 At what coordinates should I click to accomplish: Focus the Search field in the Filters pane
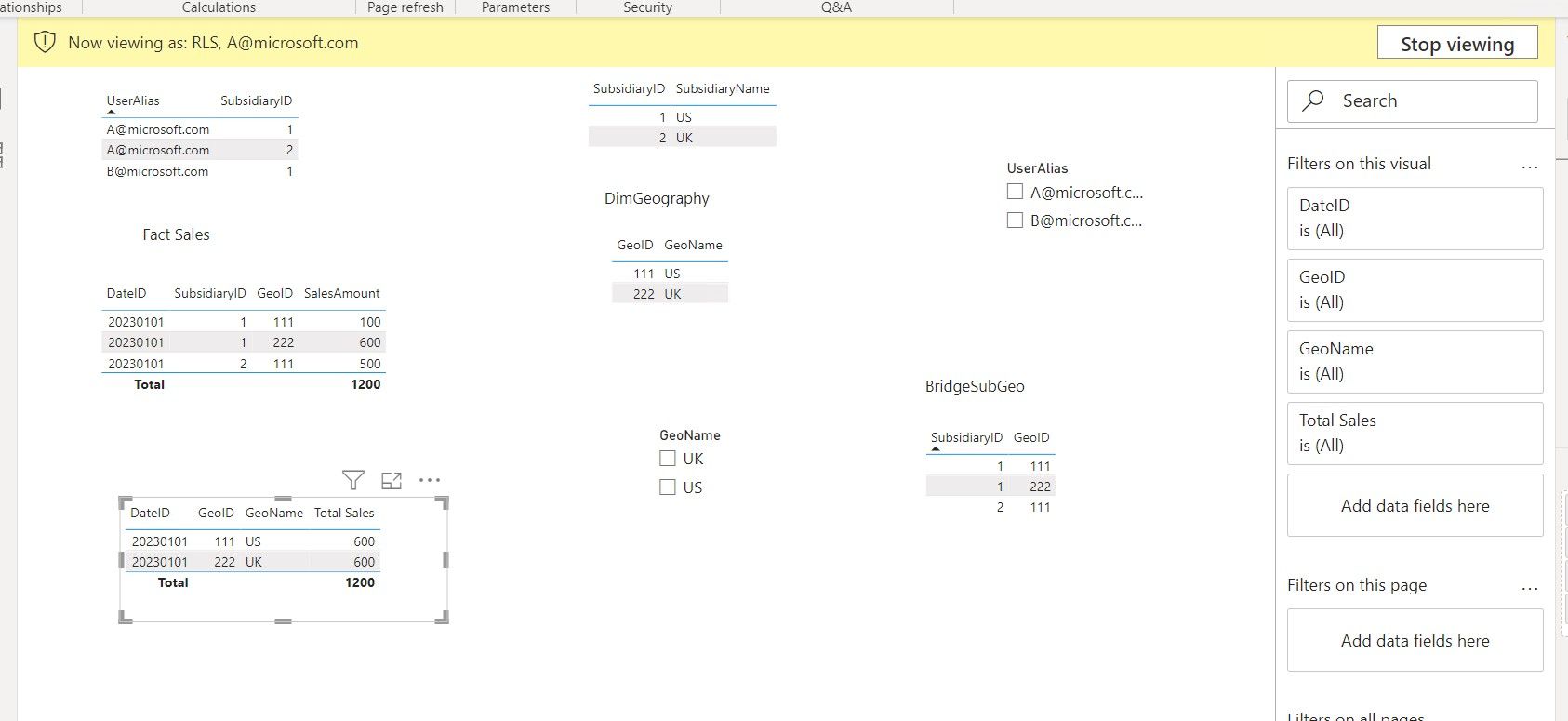pyautogui.click(x=1412, y=100)
